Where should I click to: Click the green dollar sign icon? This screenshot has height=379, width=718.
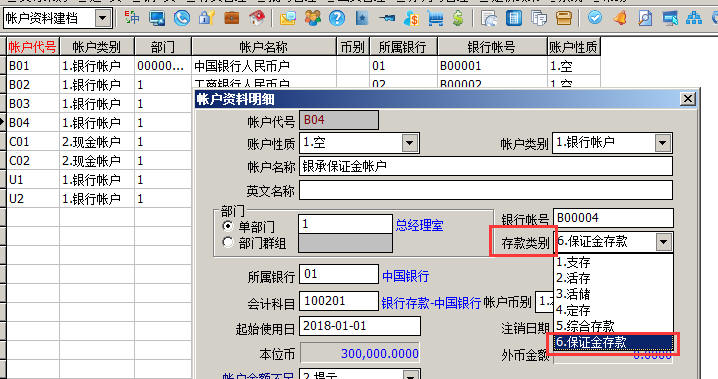457,19
